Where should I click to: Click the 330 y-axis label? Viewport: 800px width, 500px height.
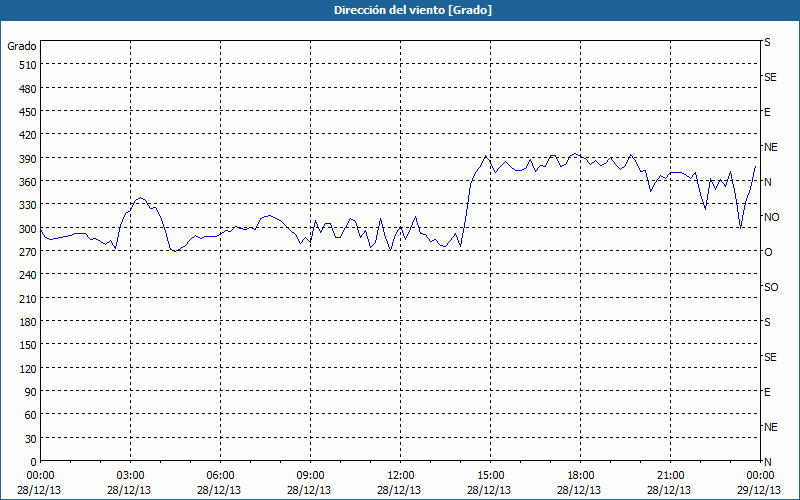[x=29, y=205]
